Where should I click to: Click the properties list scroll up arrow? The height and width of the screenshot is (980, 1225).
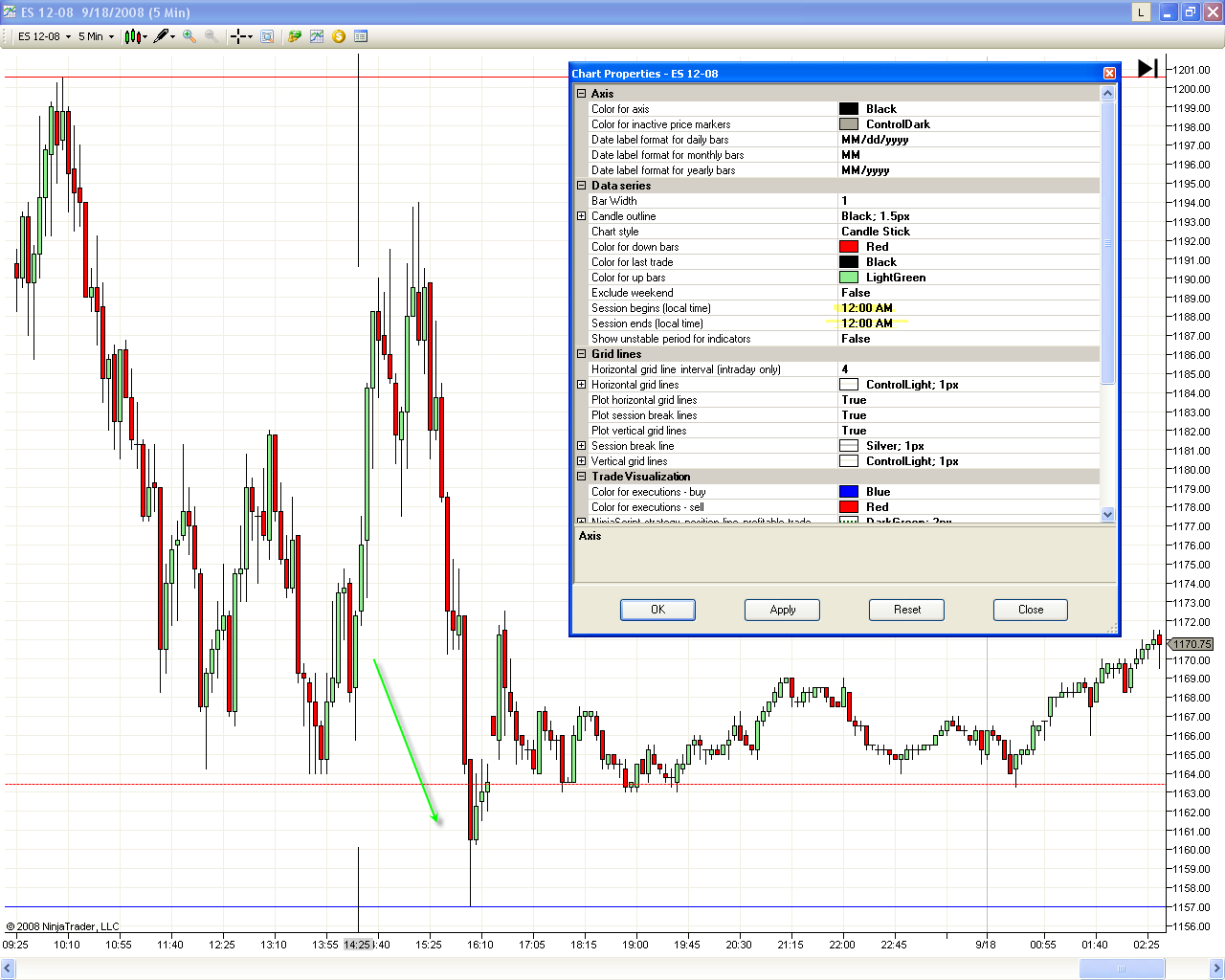[x=1108, y=94]
